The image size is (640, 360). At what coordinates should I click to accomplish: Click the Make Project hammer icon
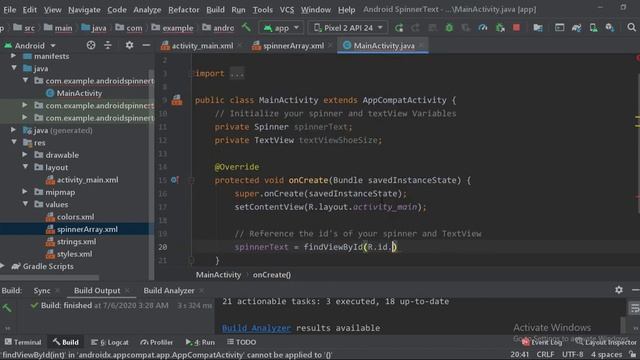[x=246, y=27]
